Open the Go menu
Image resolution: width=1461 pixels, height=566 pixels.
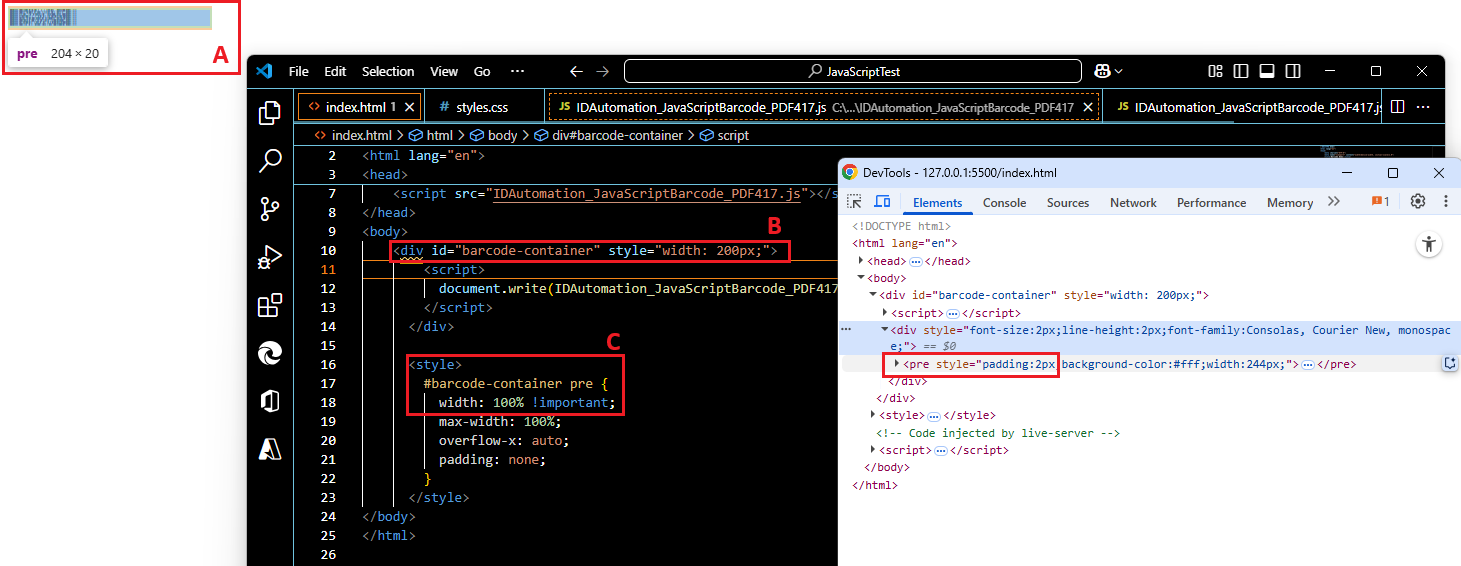point(482,71)
